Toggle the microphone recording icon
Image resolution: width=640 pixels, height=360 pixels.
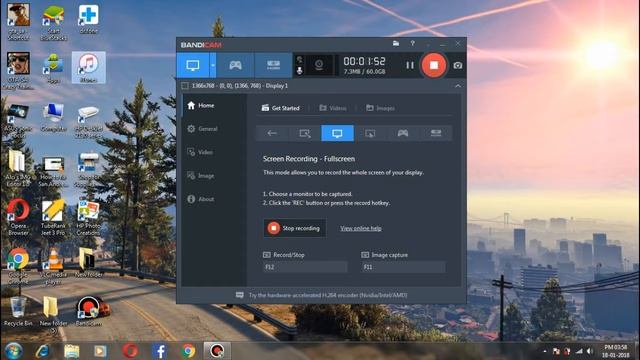click(x=300, y=71)
